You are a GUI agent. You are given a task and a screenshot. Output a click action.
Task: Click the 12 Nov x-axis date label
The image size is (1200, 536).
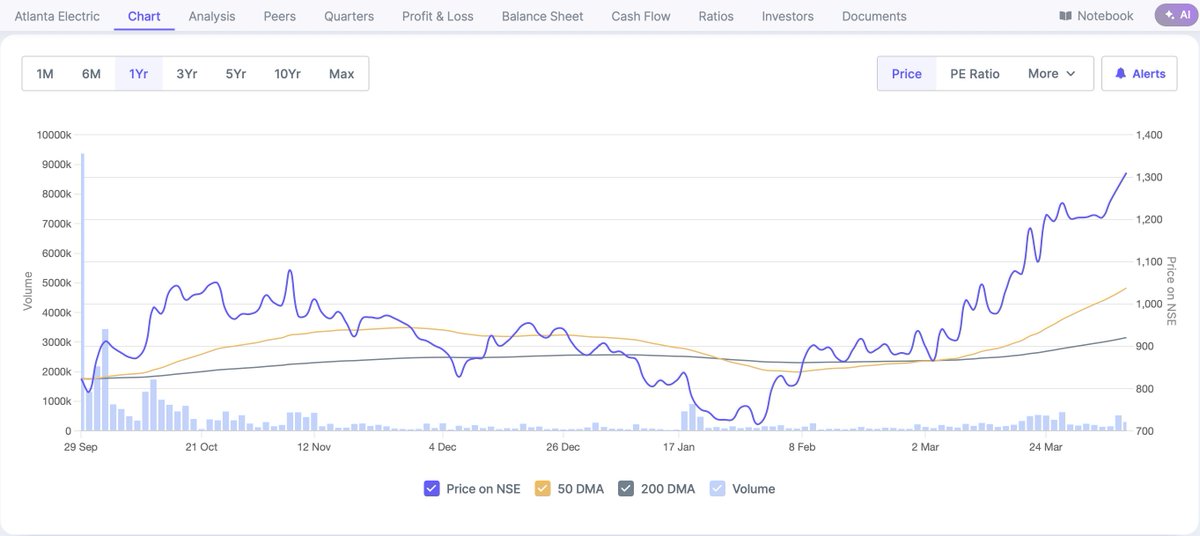314,447
